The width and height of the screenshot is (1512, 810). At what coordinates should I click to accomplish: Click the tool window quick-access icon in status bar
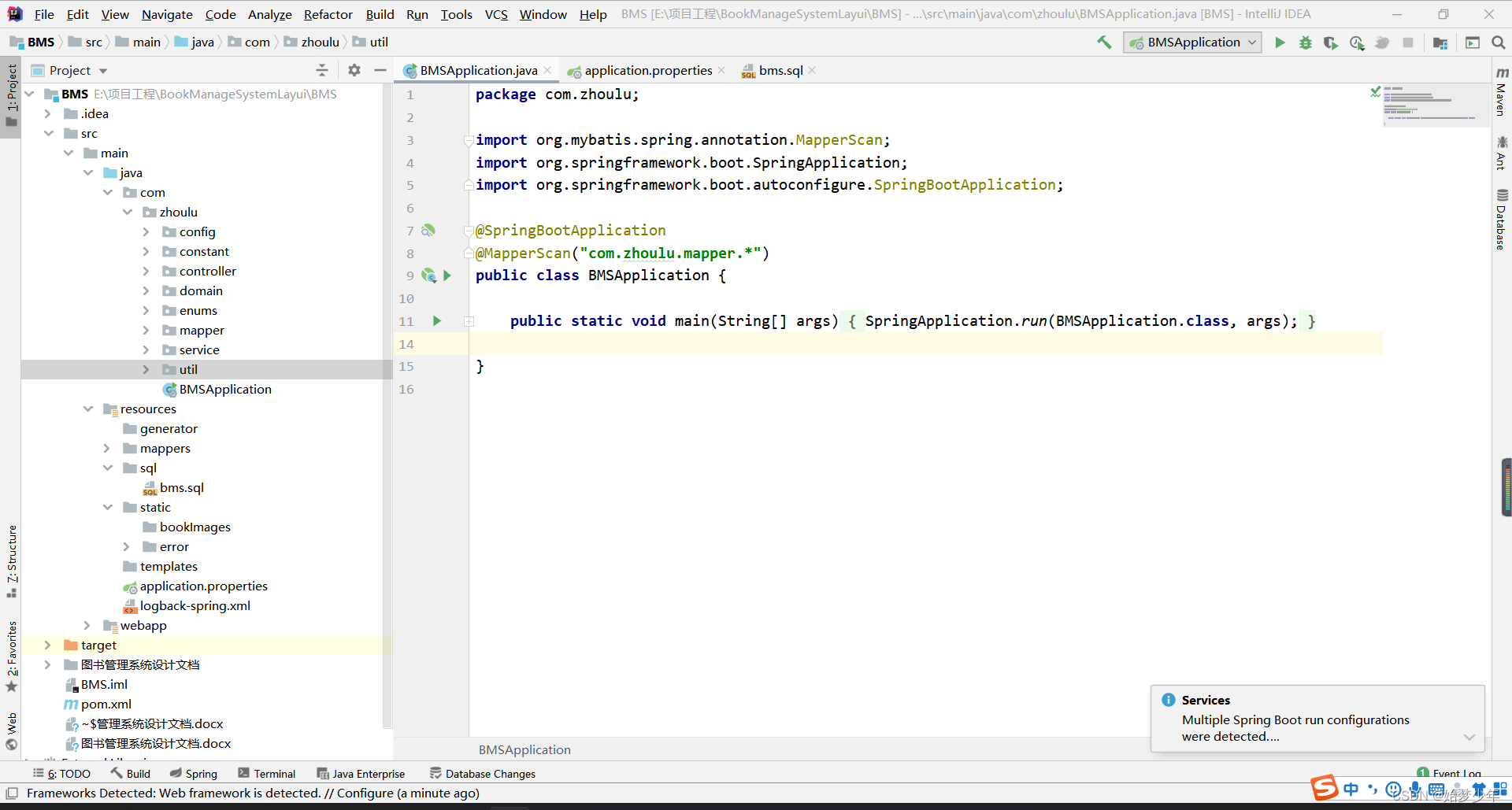coord(12,793)
